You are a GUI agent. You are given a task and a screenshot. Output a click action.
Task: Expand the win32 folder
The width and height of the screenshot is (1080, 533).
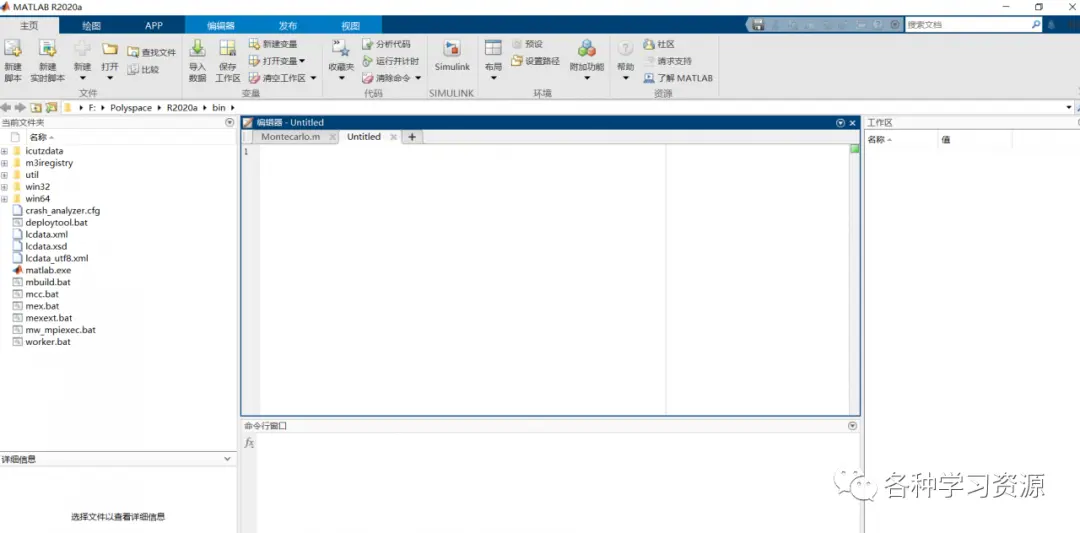(x=5, y=187)
